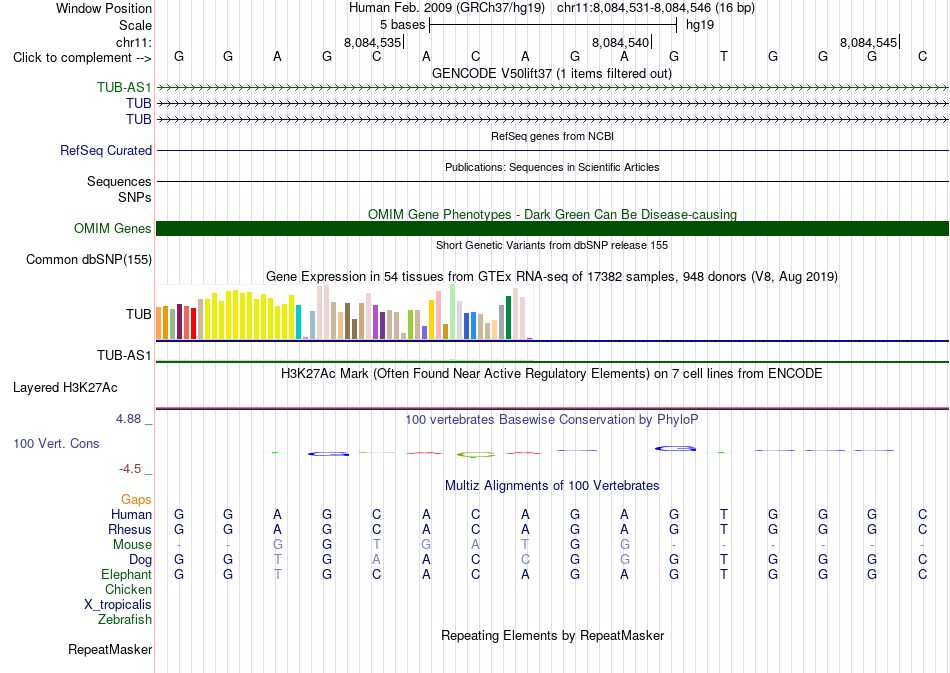Open '100 vertebrates Basewise Conservation by PhyloP' title

(552, 419)
